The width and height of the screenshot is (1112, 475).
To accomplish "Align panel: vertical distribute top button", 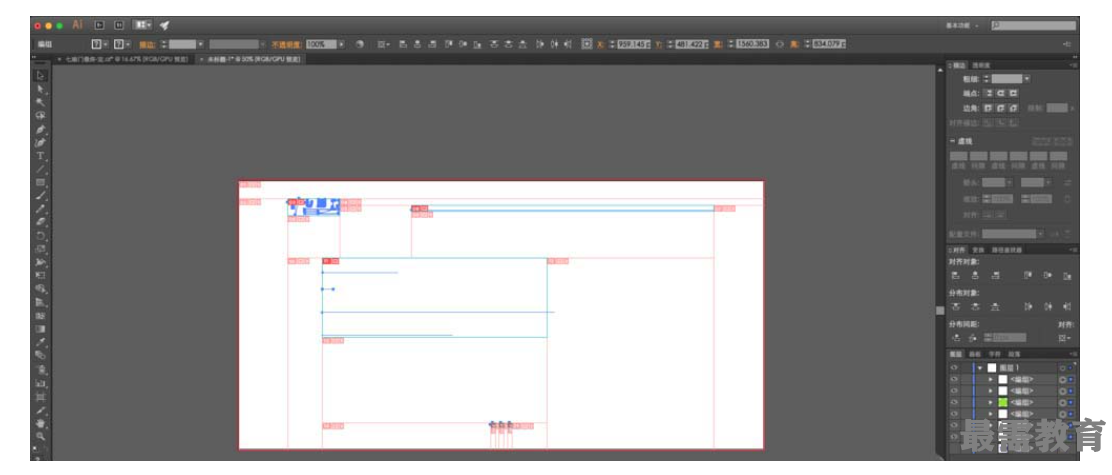I will (x=955, y=306).
